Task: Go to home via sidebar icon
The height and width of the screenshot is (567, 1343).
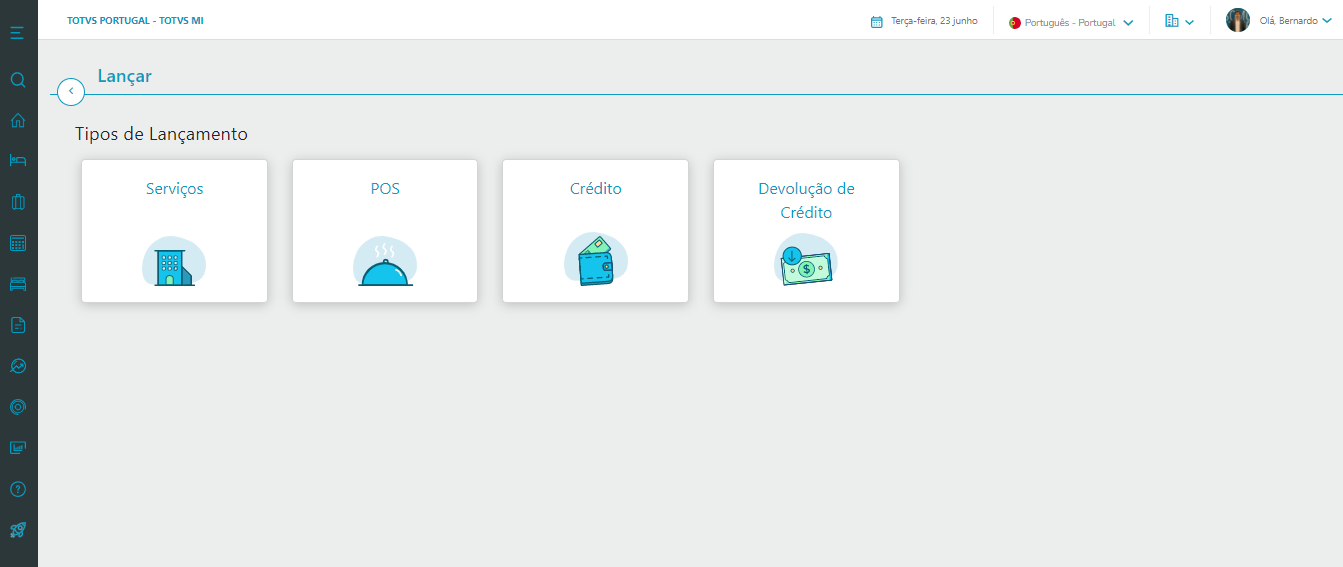Action: 17,121
